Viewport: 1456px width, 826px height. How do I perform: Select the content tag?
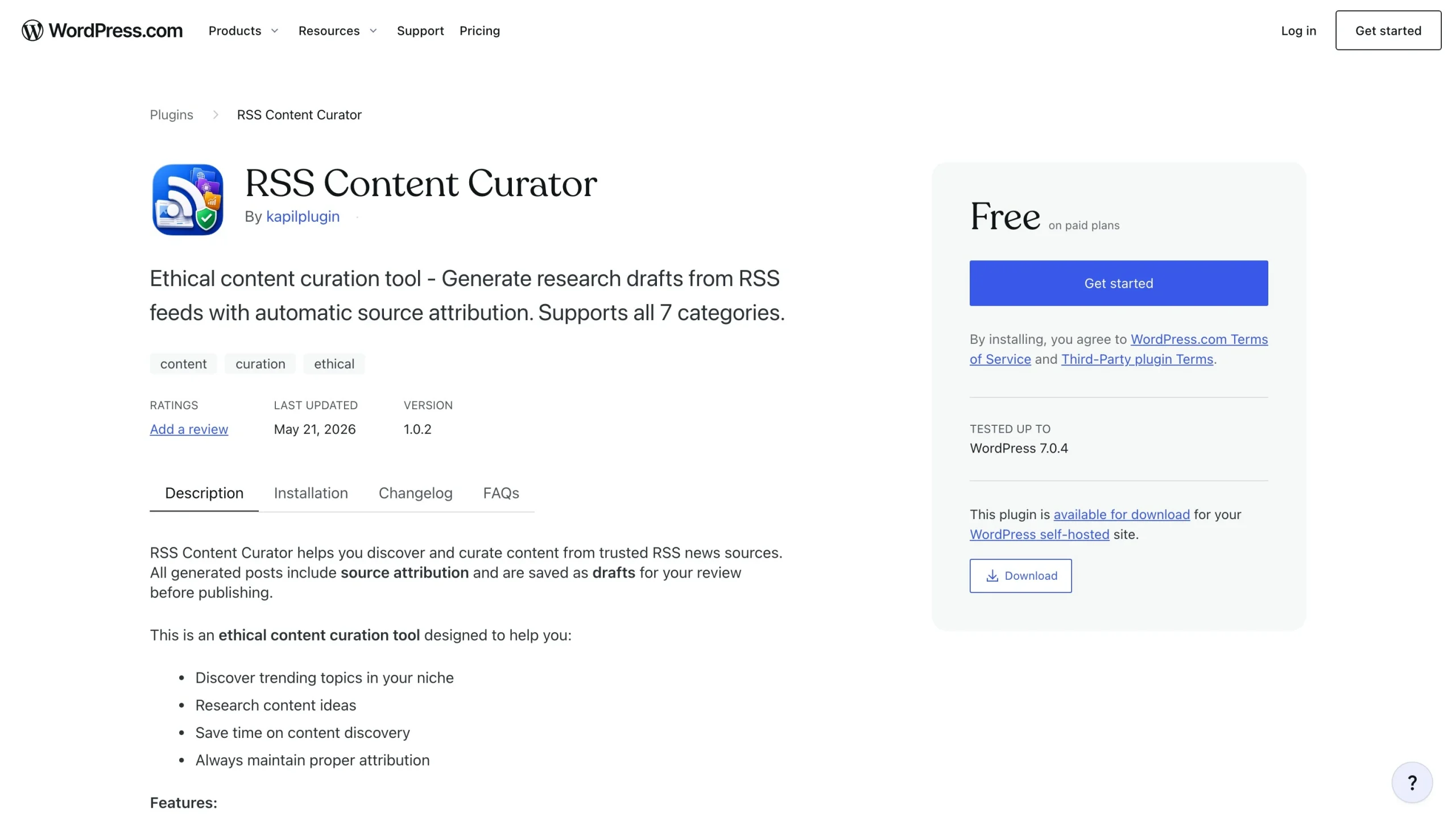click(183, 364)
